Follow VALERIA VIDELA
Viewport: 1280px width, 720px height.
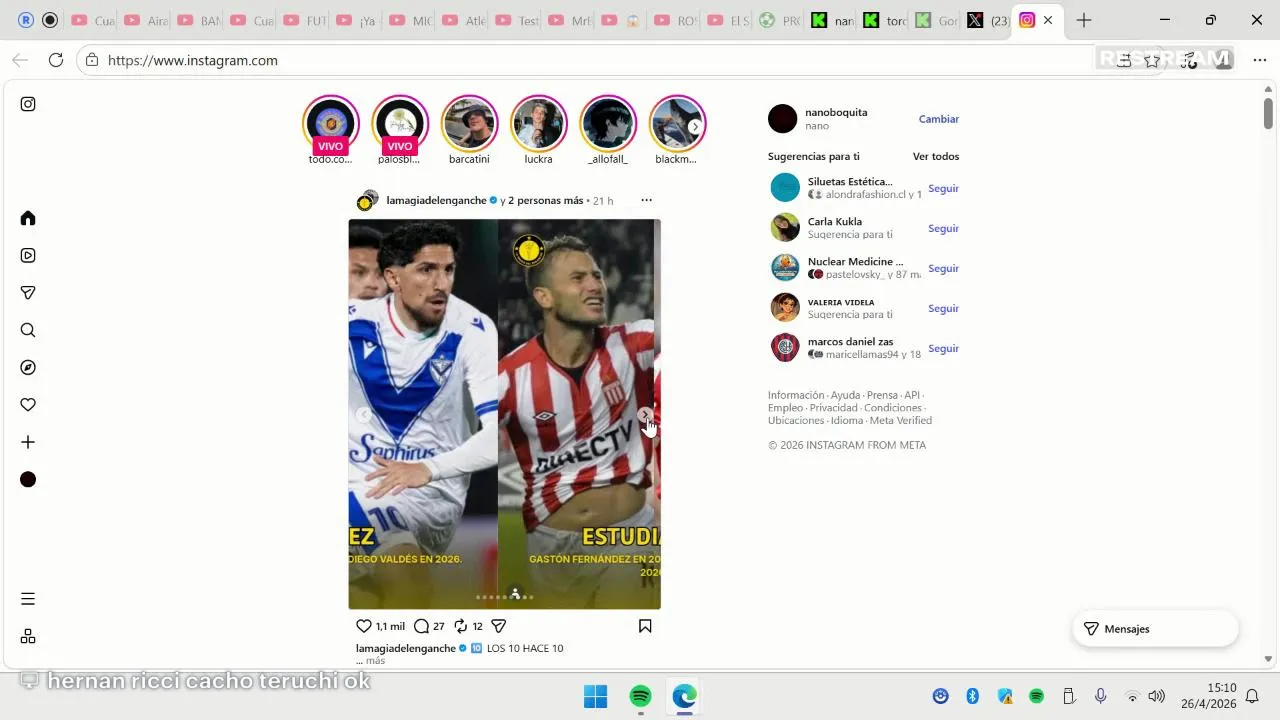pyautogui.click(x=943, y=308)
